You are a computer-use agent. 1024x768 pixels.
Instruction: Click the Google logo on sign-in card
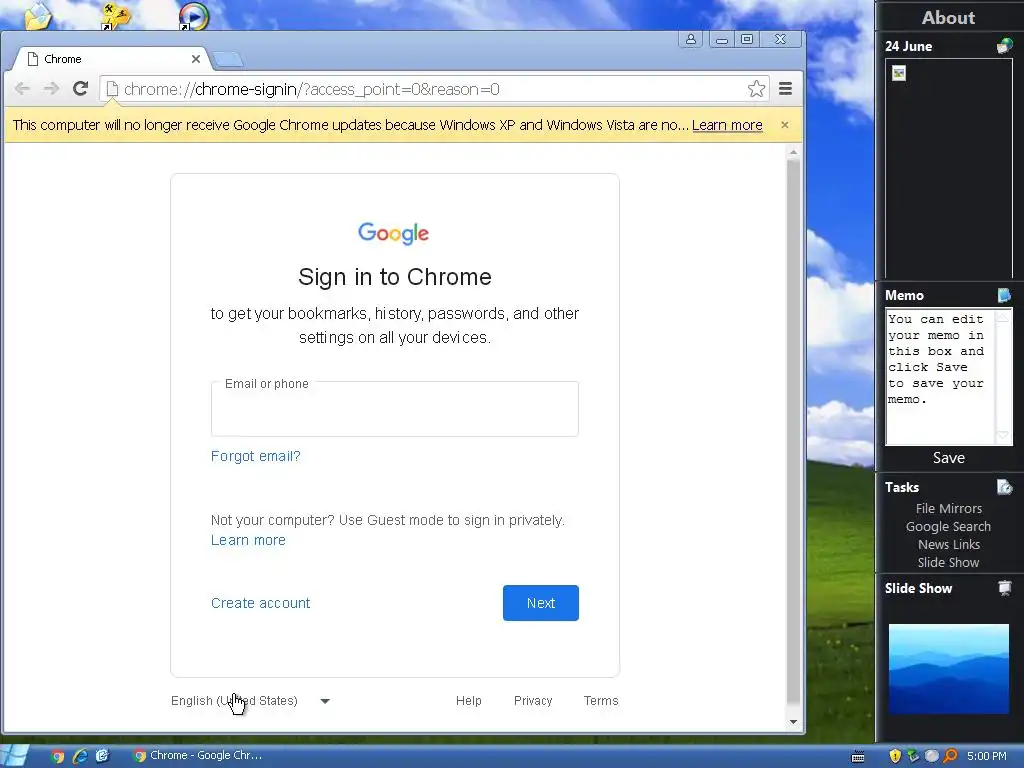394,233
